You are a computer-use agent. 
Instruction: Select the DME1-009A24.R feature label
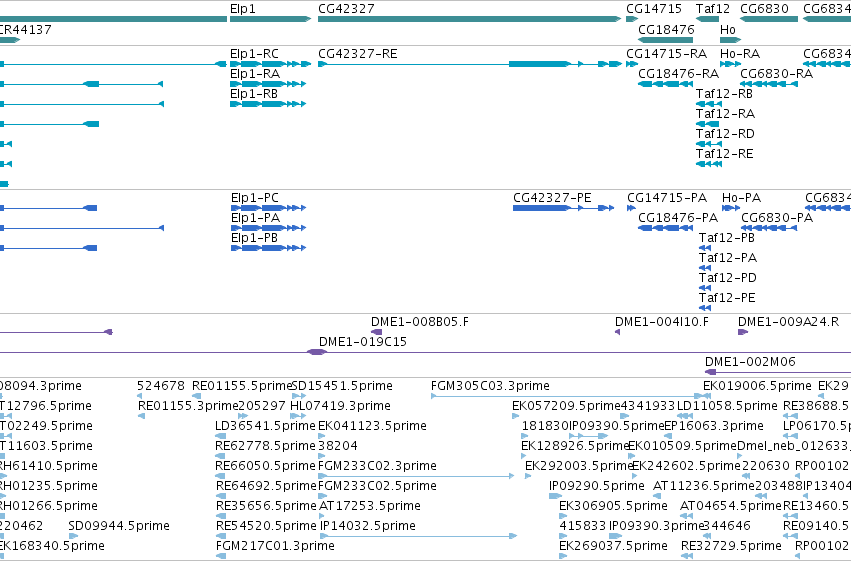[x=789, y=322]
